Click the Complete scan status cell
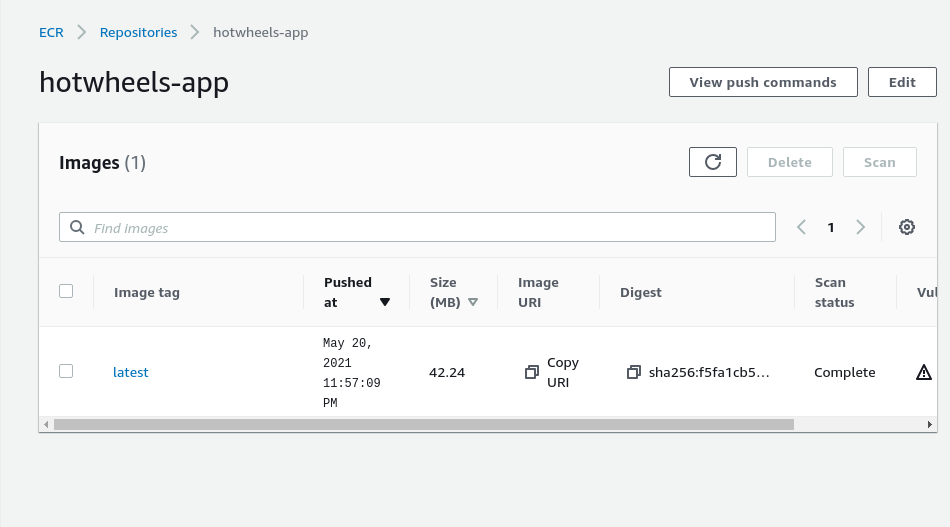The image size is (950, 527). [845, 373]
